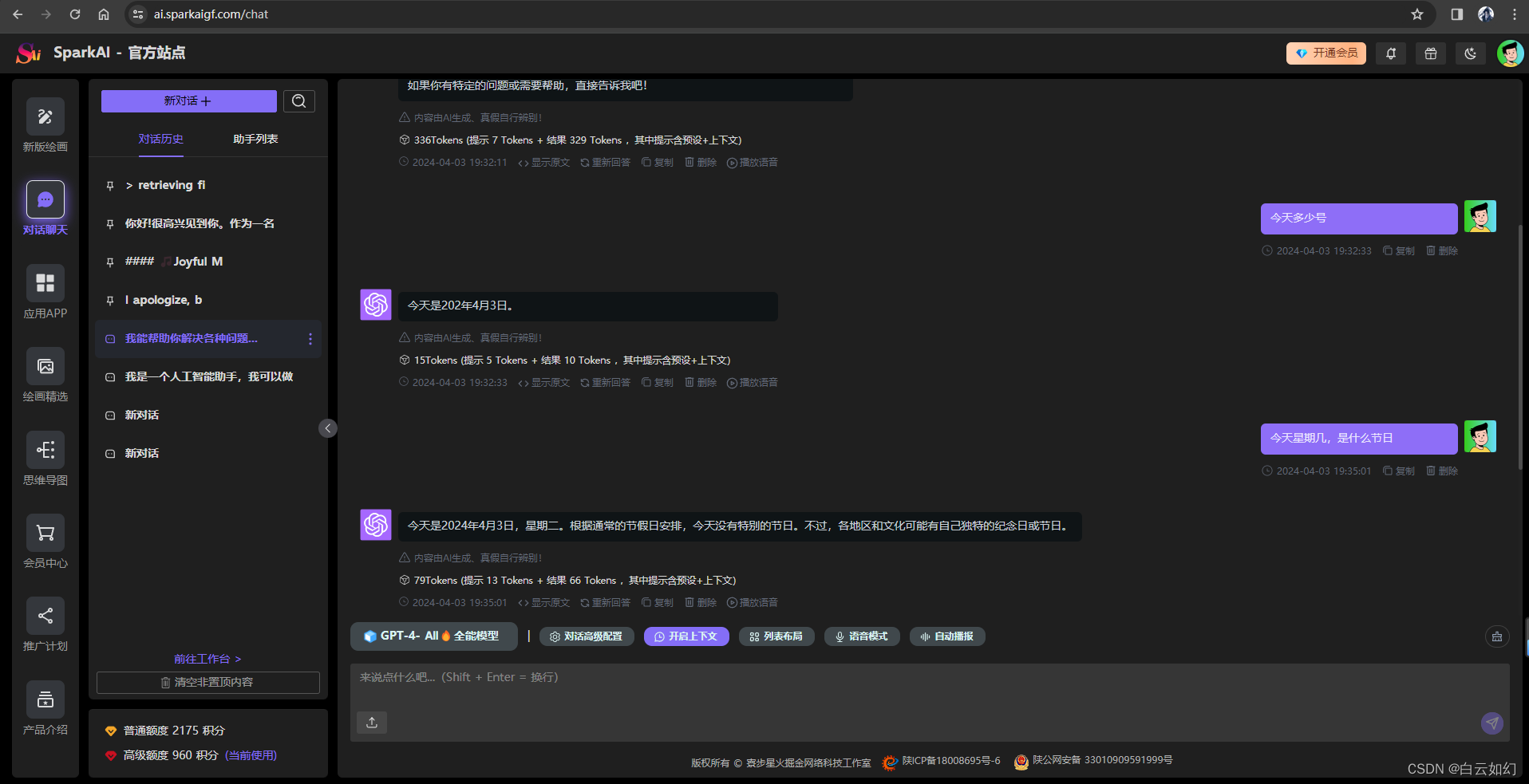Image resolution: width=1529 pixels, height=784 pixels.
Task: Open three-dot menu on selected conversation
Action: (x=310, y=339)
